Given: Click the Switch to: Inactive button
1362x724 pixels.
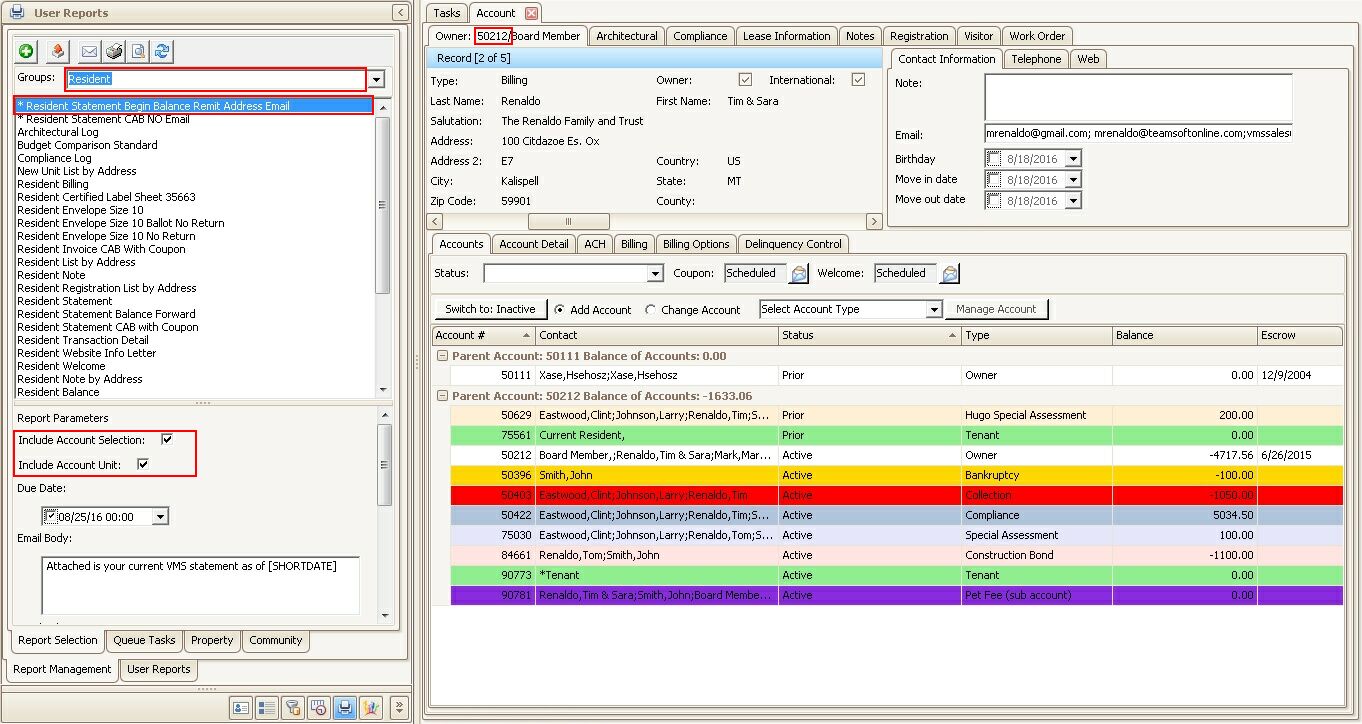Looking at the screenshot, I should coord(490,310).
